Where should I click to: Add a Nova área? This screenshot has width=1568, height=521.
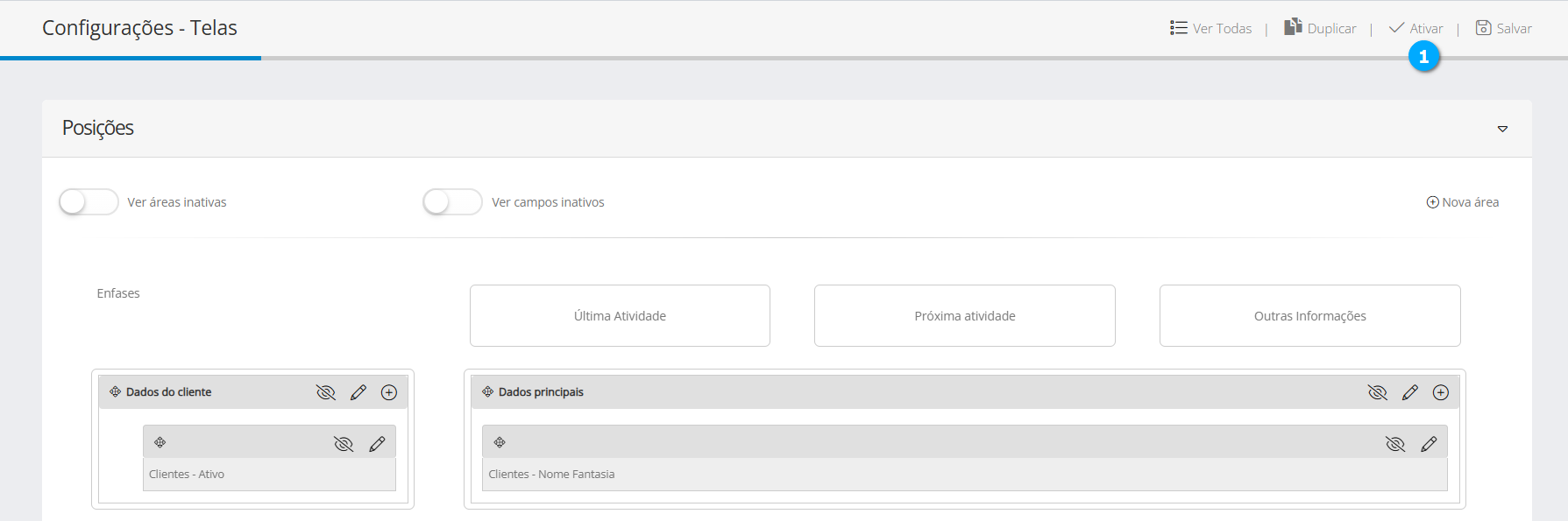coord(1462,202)
